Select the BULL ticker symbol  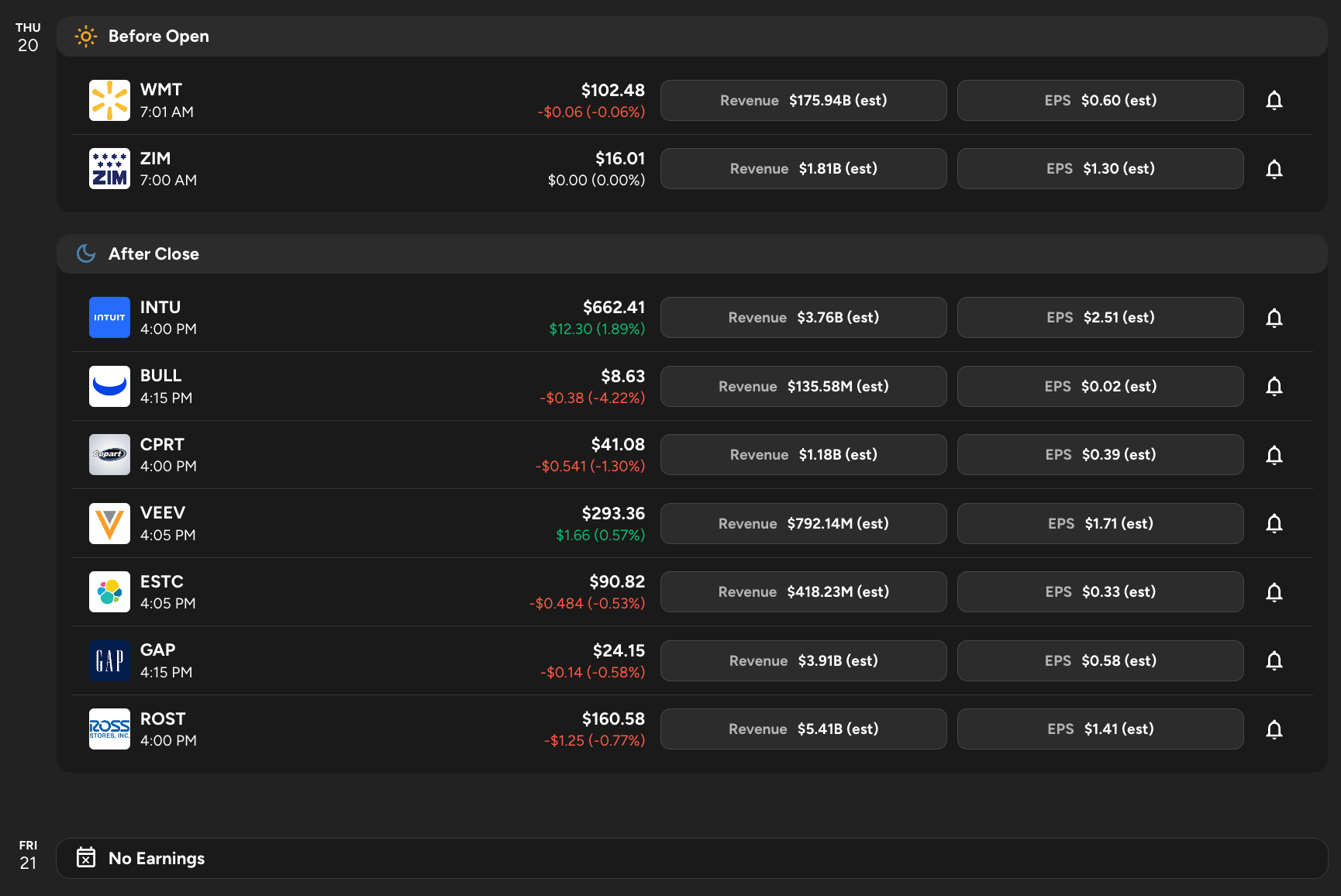[x=160, y=376]
